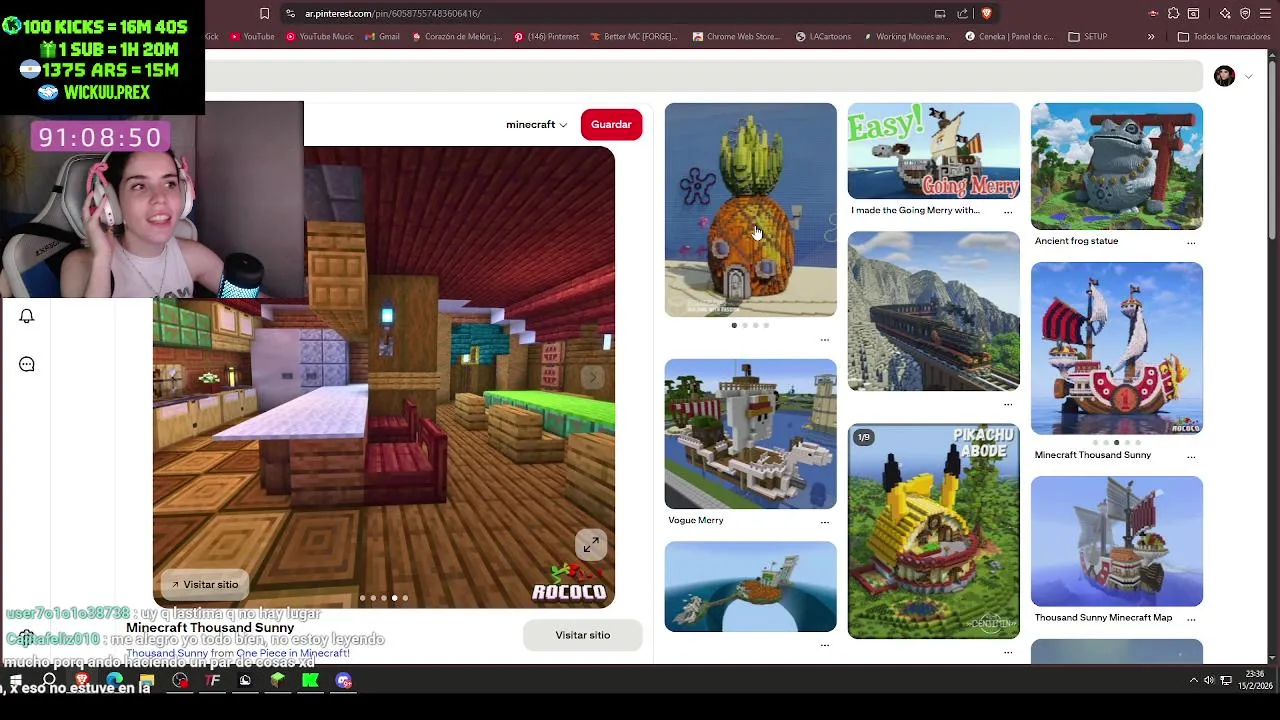Open the Minecraft Thousand Sunny red ship thumbnail

(x=1117, y=348)
